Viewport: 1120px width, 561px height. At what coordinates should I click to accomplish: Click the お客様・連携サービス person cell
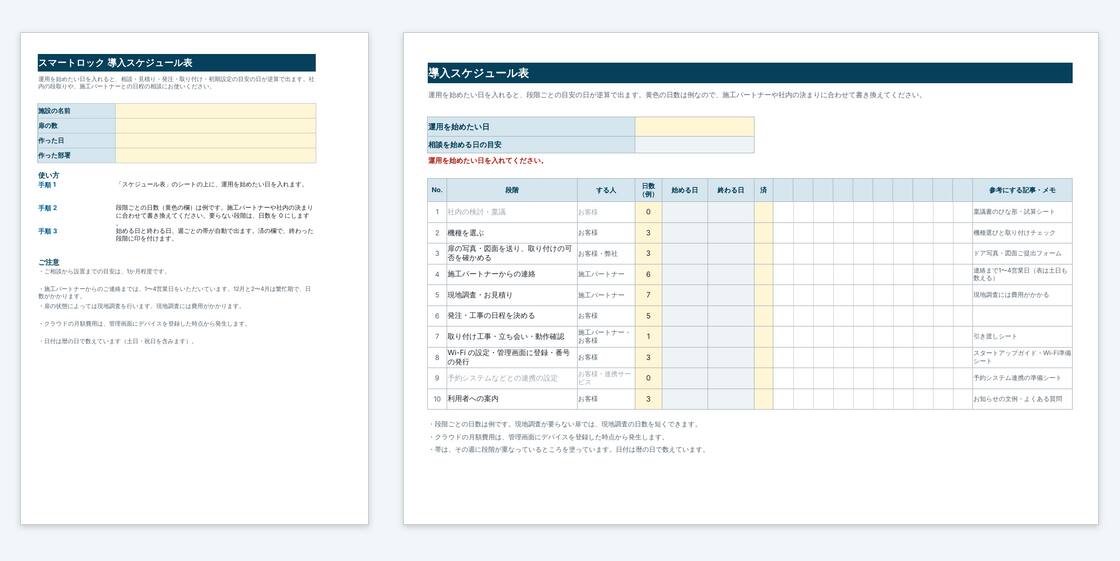(x=606, y=378)
